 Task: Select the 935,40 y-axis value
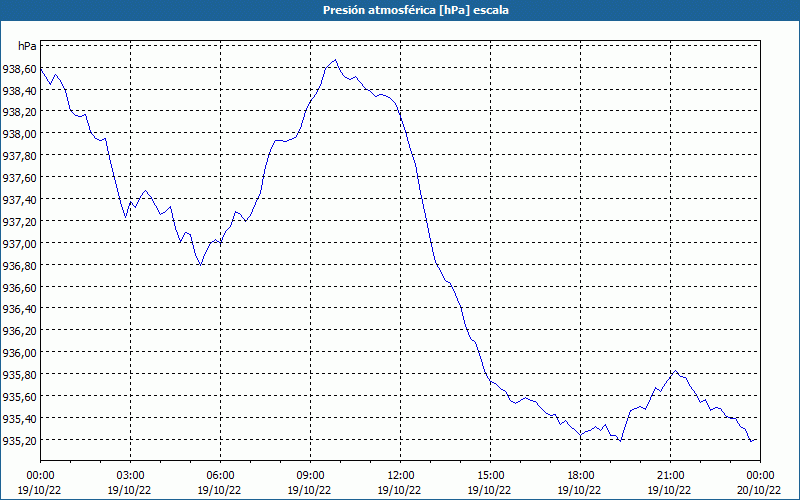[19, 419]
